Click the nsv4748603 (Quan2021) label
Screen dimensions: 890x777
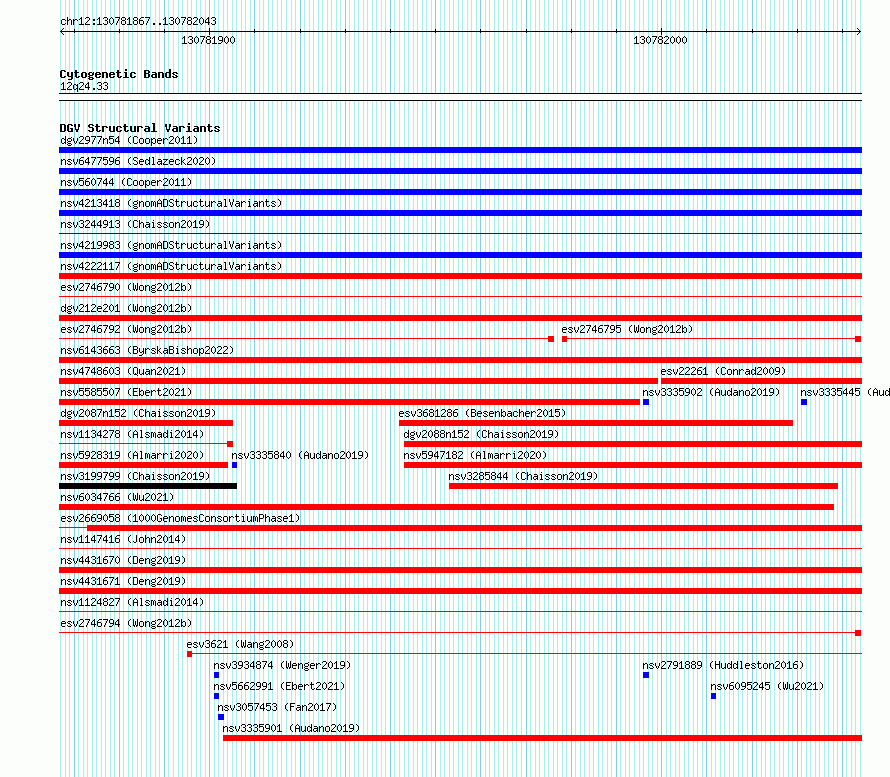tap(123, 371)
